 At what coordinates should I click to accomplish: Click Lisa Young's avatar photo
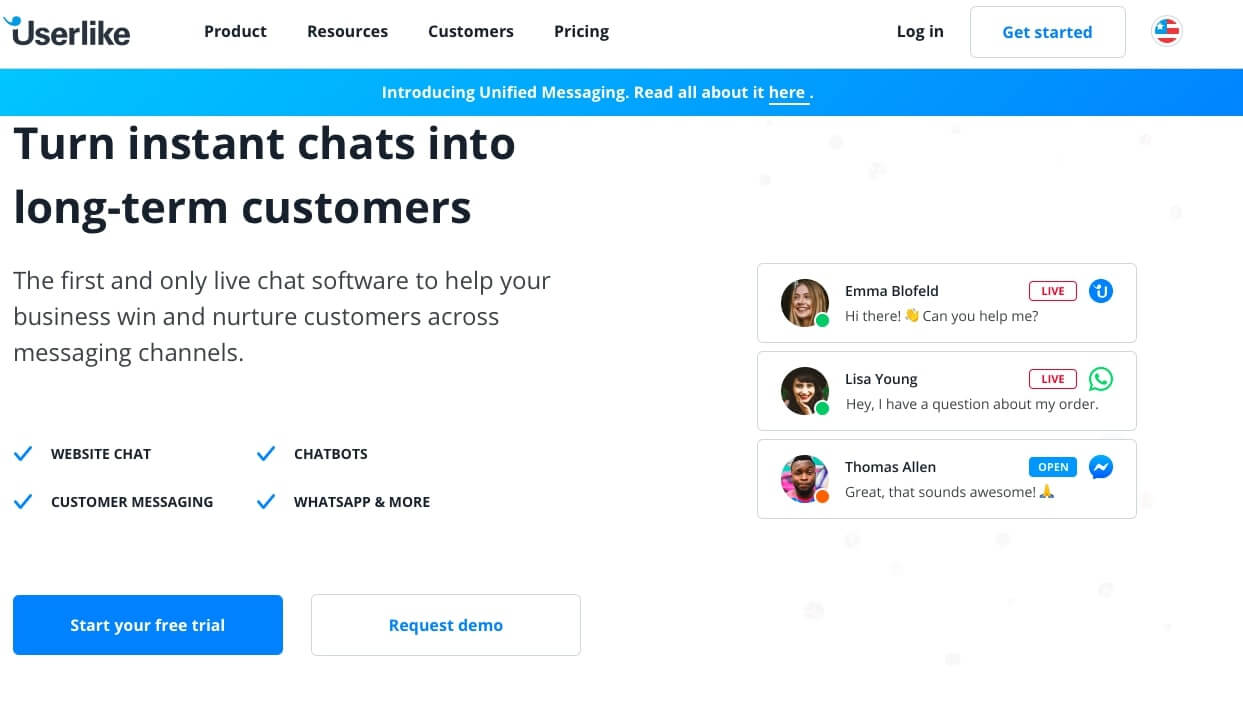[x=805, y=391]
